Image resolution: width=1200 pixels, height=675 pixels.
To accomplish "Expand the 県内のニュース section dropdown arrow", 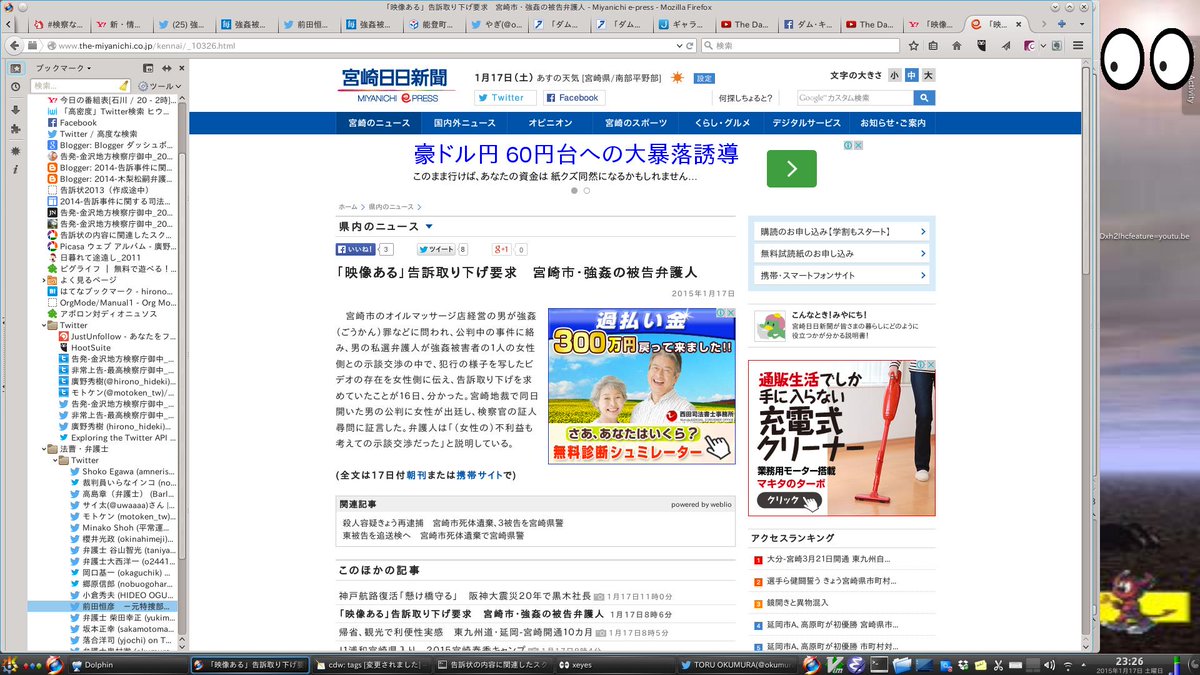I will [x=429, y=227].
